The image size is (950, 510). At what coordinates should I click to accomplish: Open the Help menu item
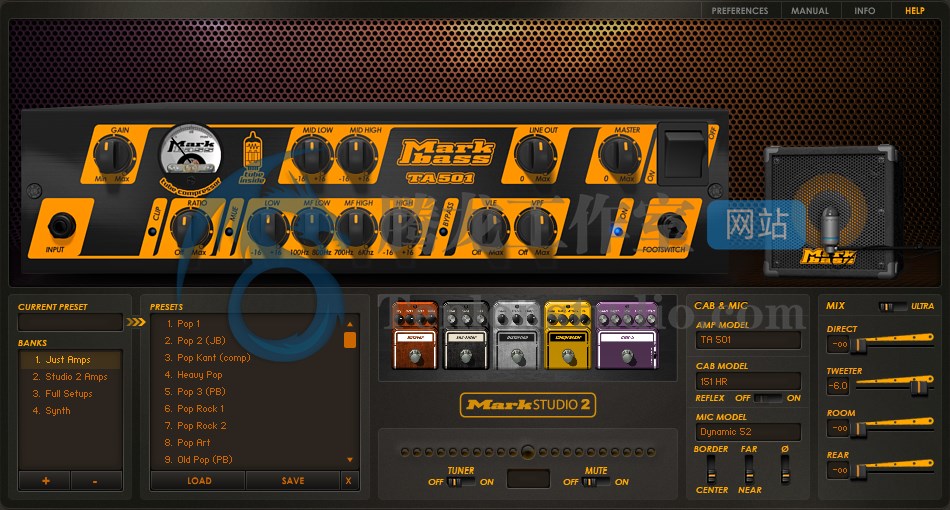coord(915,11)
